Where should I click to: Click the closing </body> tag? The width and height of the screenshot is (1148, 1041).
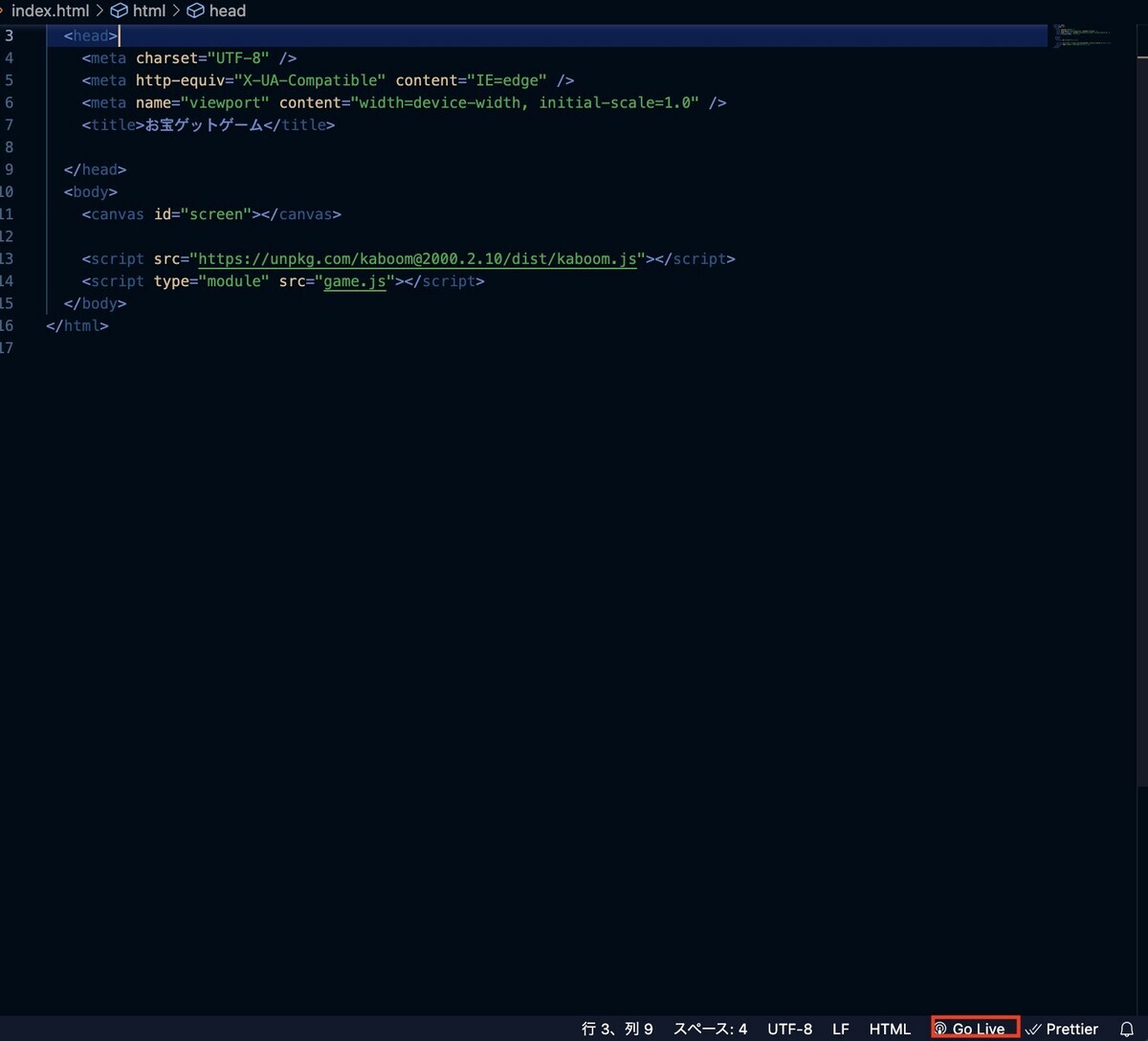click(95, 303)
